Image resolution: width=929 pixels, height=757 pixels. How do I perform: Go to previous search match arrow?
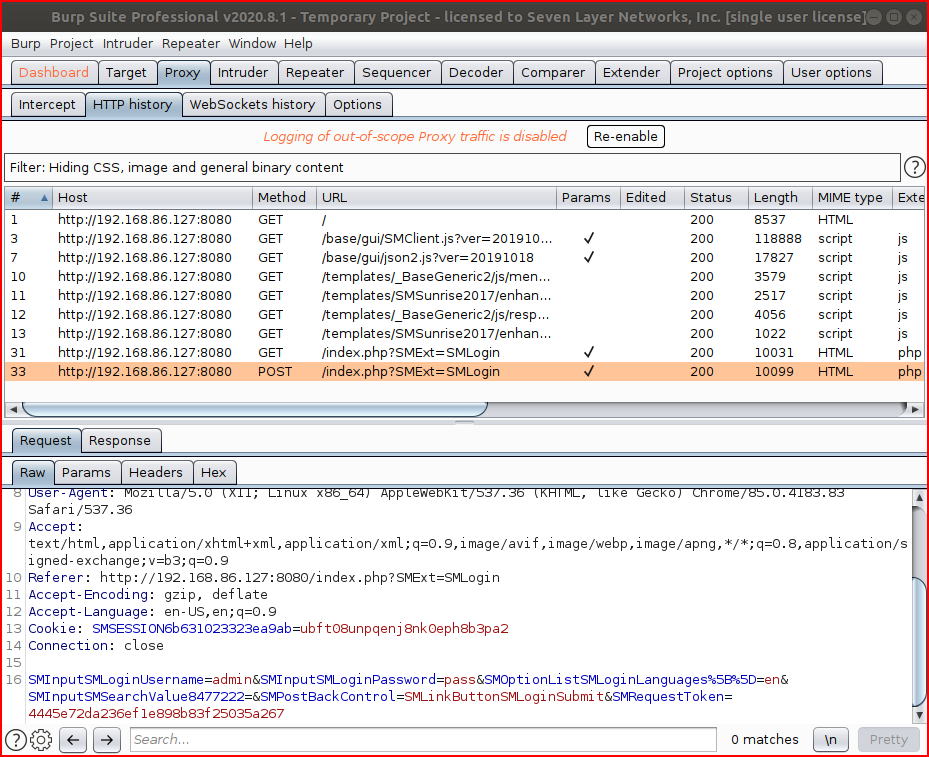pos(73,740)
